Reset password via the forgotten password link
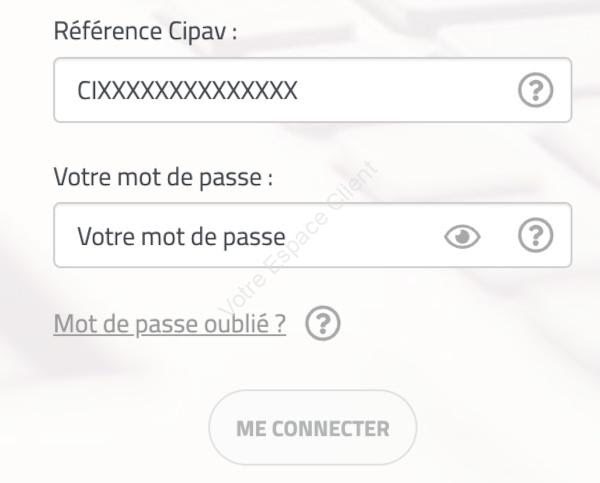The image size is (600, 483). coord(170,324)
